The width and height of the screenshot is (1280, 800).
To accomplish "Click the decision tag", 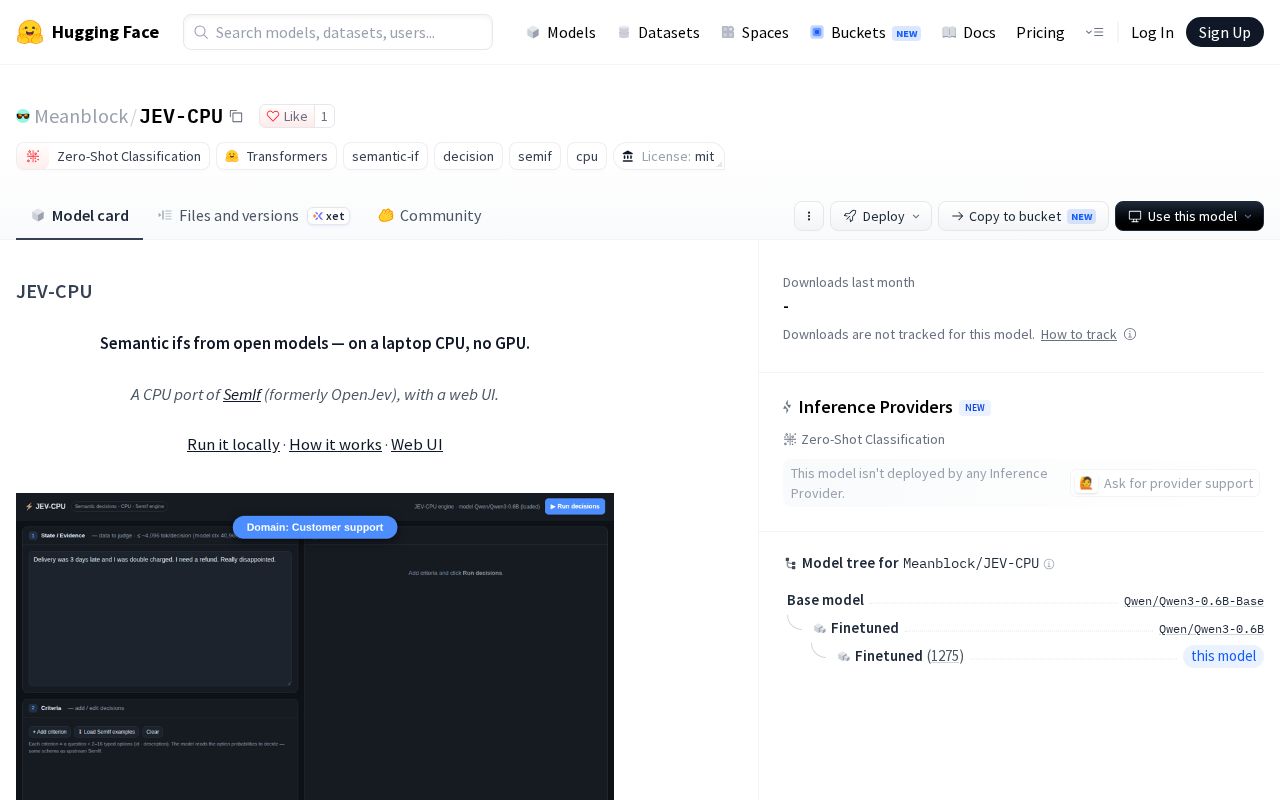I will pos(468,156).
